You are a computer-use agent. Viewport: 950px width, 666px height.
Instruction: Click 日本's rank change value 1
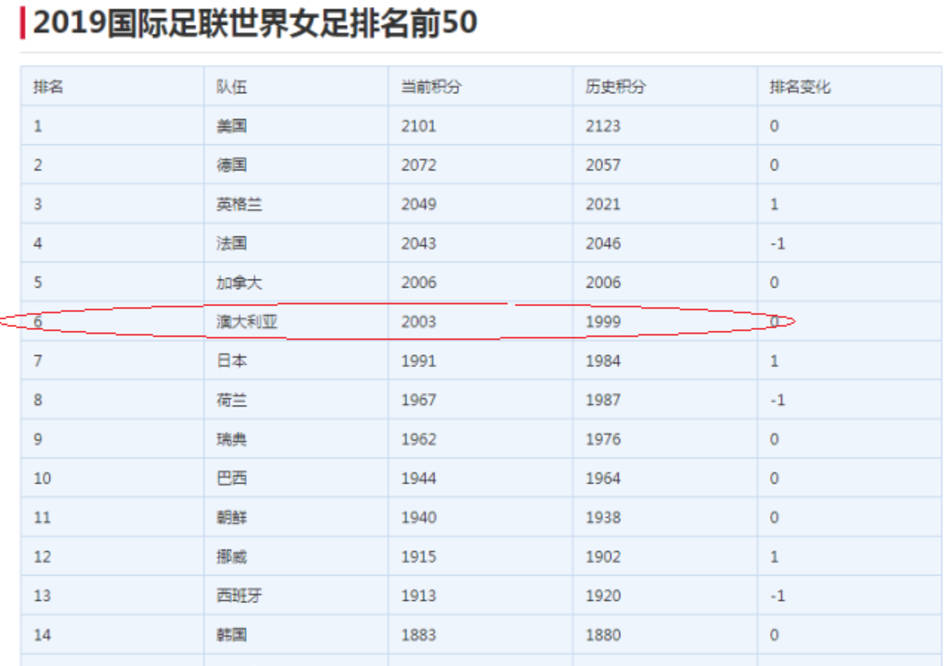click(x=774, y=361)
